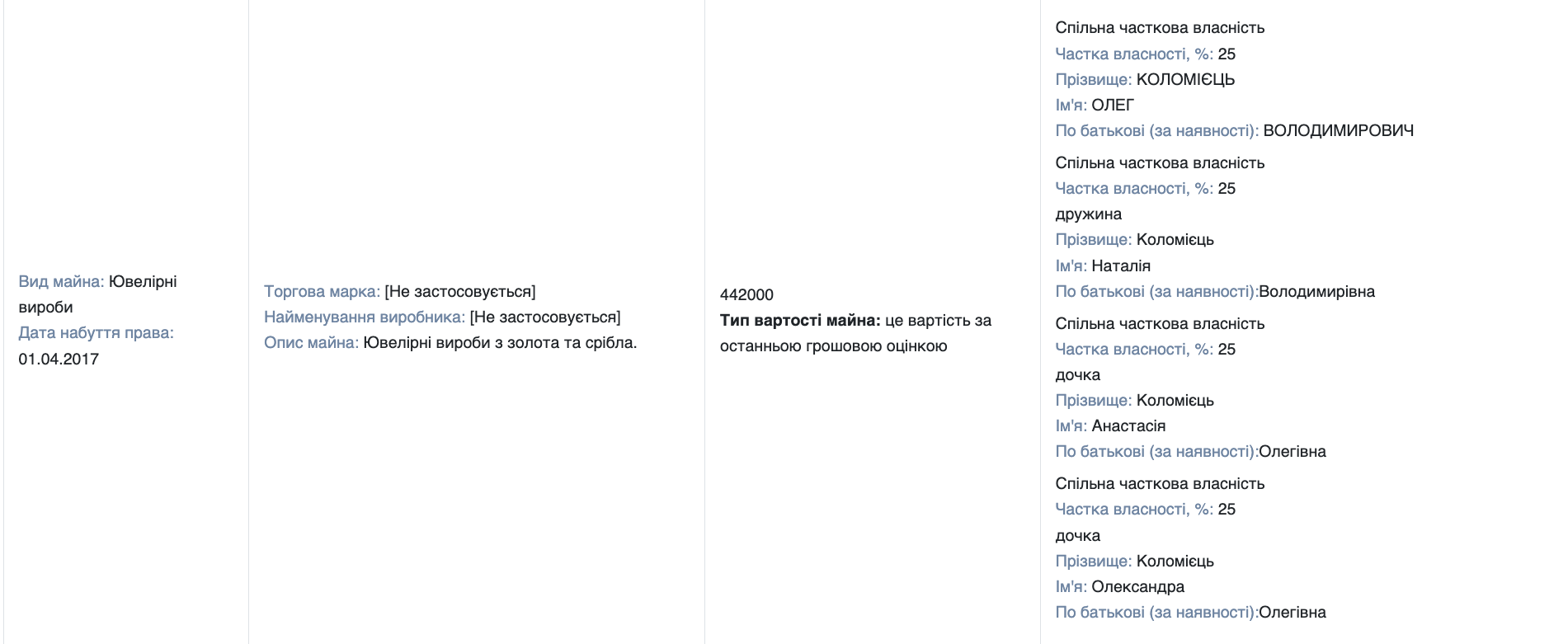Image resolution: width=1568 pixels, height=644 pixels.
Task: Click the name Анастасія
Action: (1128, 426)
